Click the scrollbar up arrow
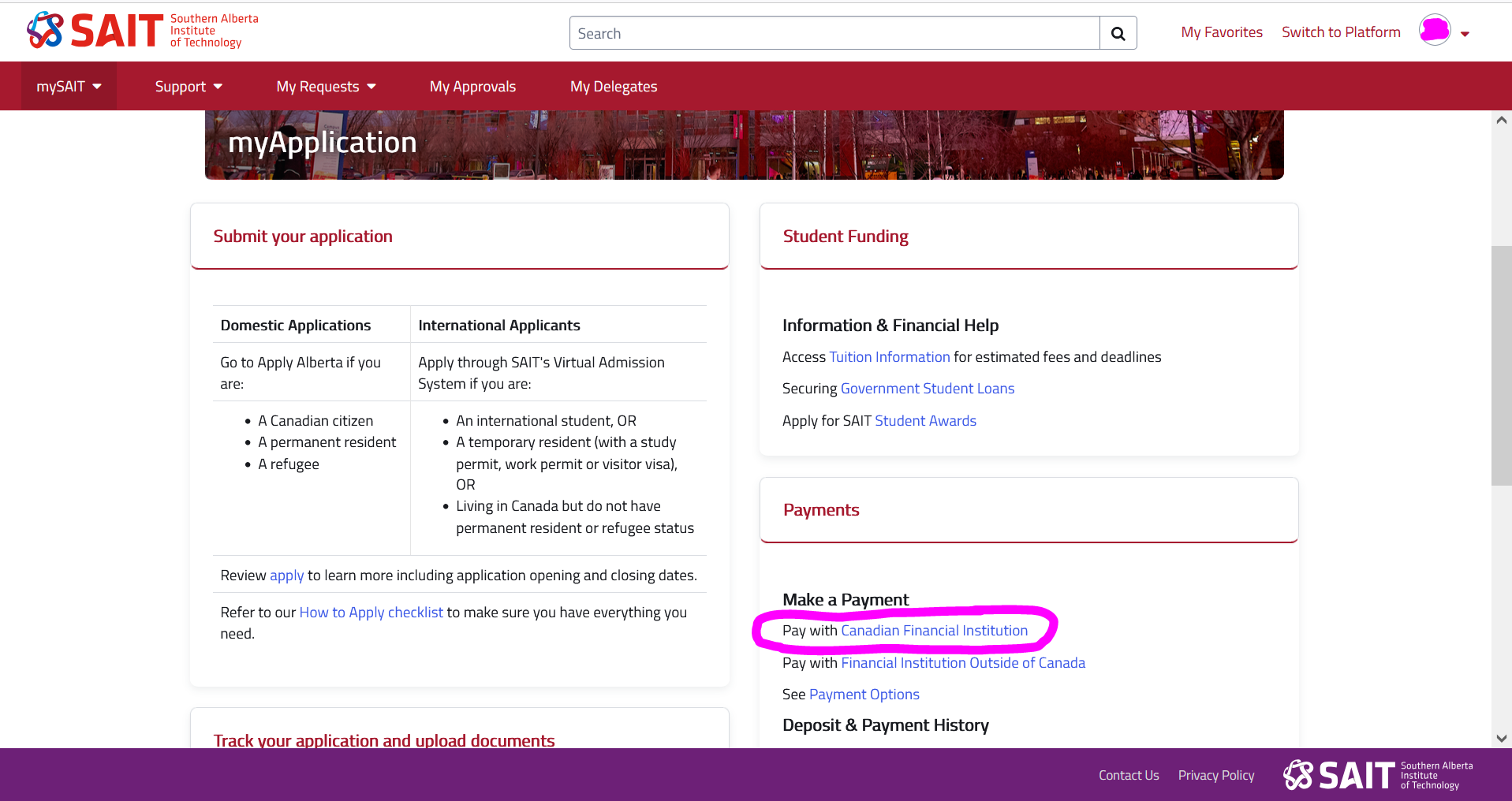The width and height of the screenshot is (1512, 801). coord(1502,121)
